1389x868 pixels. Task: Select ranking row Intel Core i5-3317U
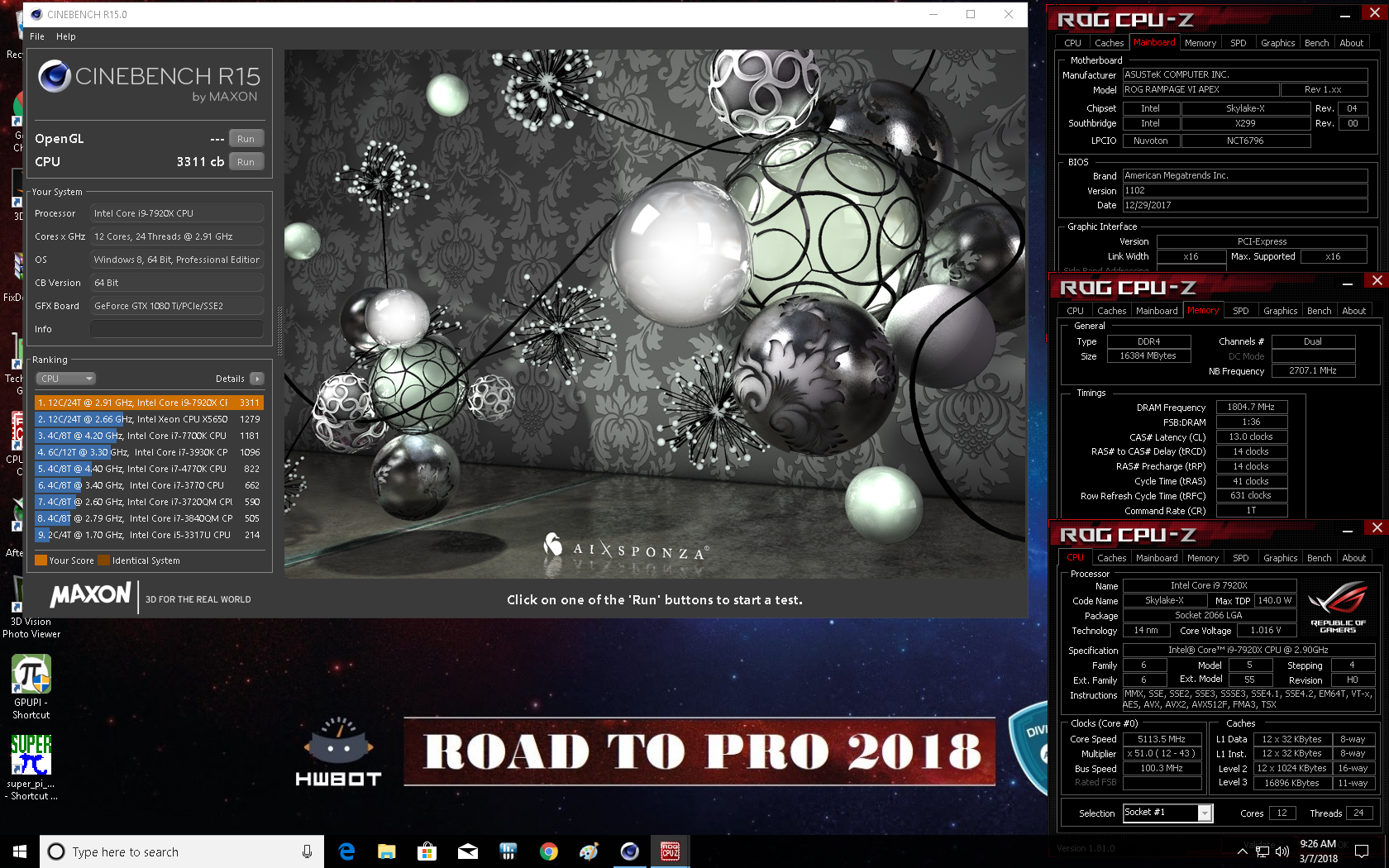pos(149,535)
